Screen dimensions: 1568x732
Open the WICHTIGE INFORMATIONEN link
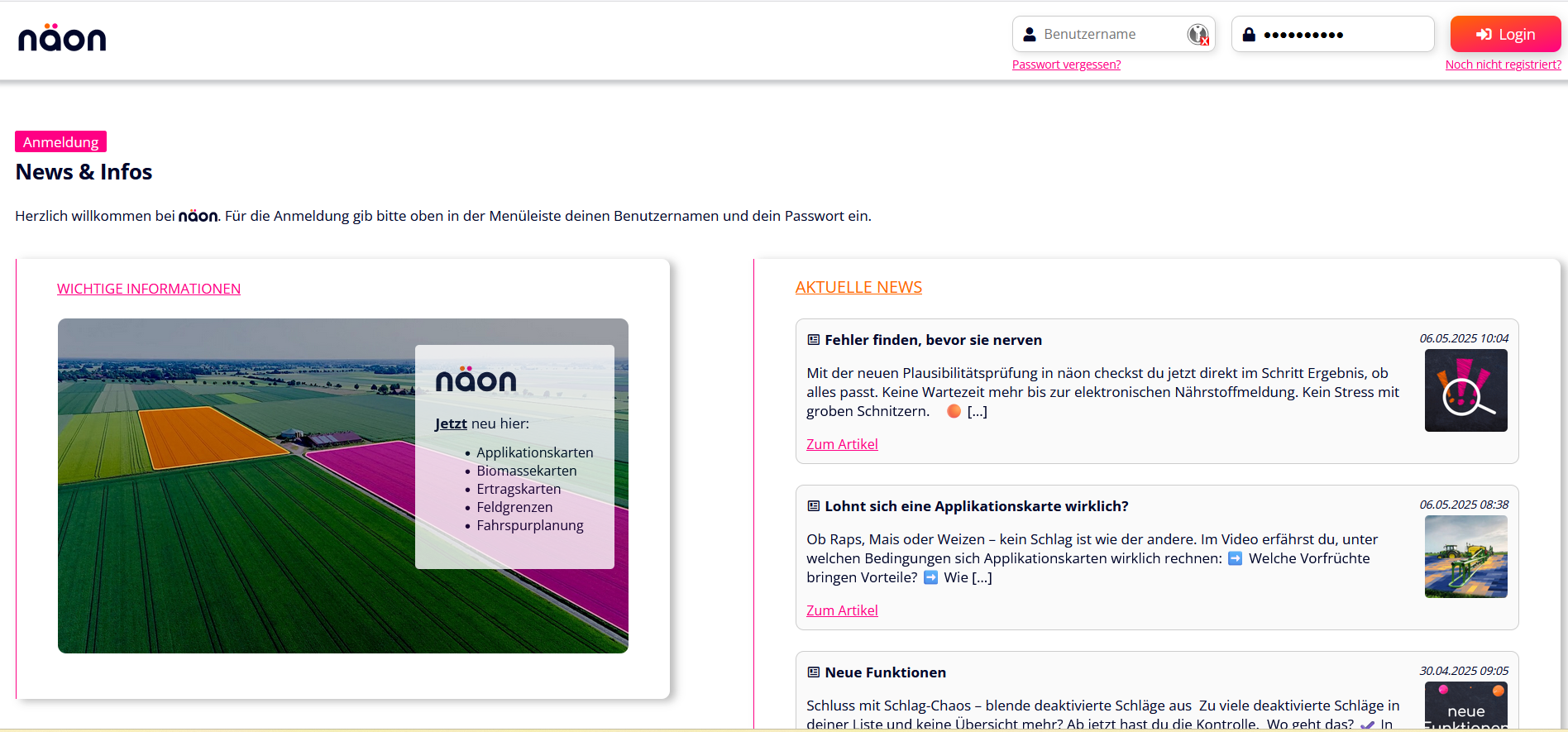[x=149, y=289]
